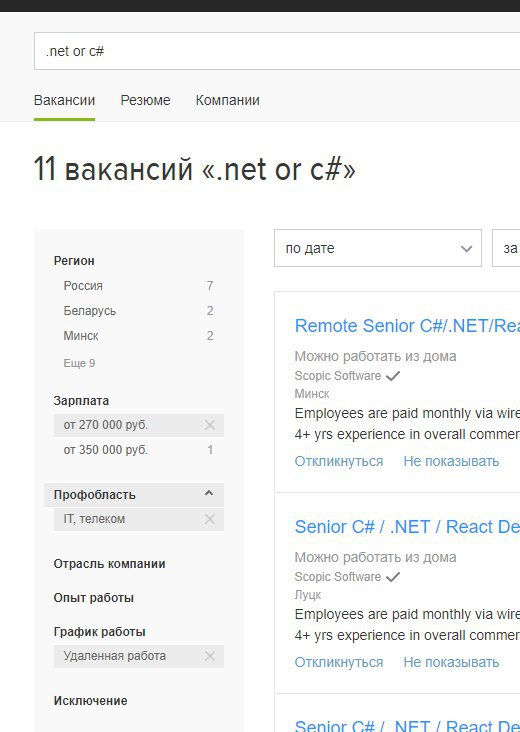The height and width of the screenshot is (732, 520).
Task: Click 'Не показывать' for the Луцк vacancy
Action: tap(451, 662)
